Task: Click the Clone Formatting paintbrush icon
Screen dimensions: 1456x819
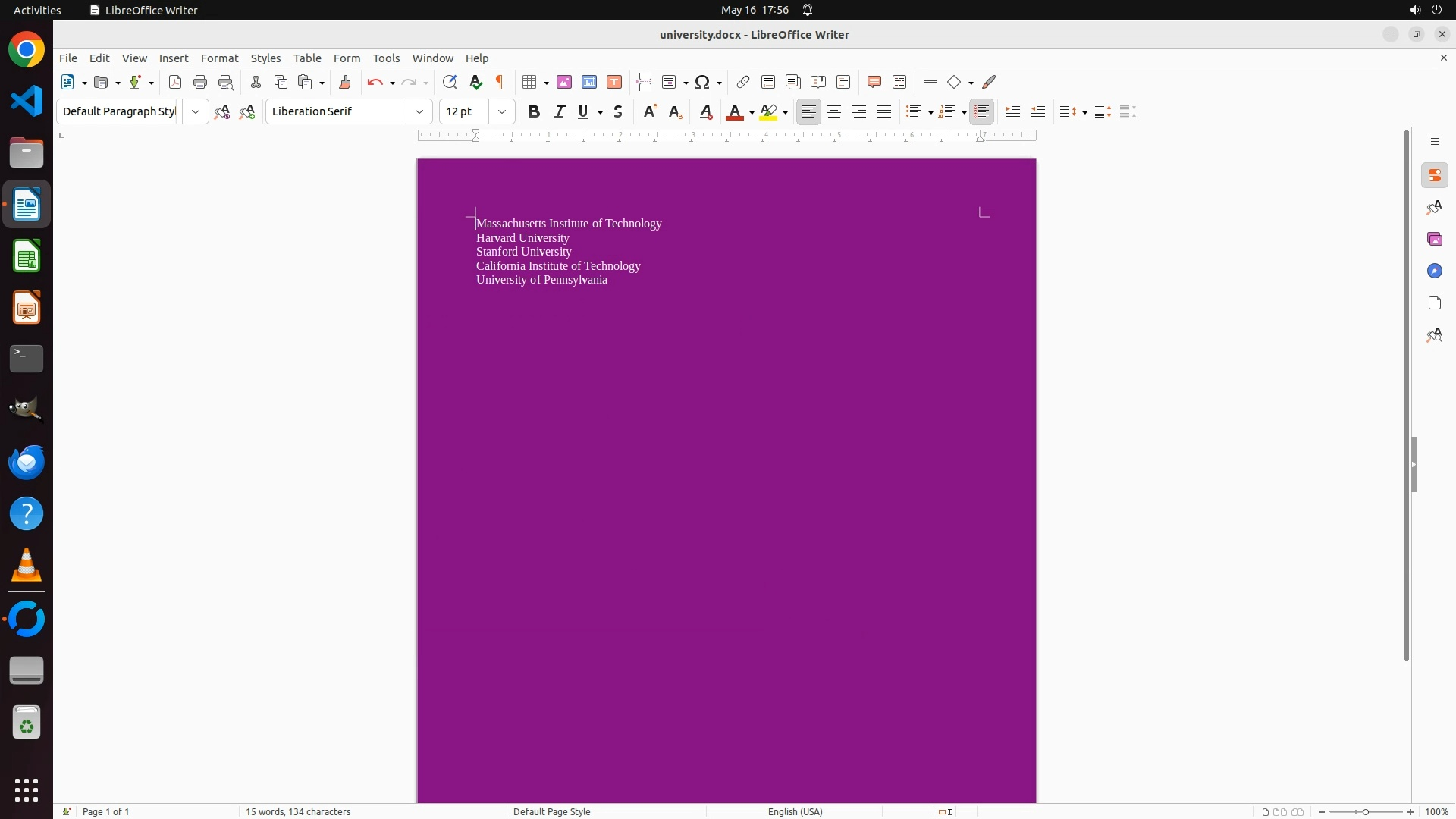Action: coord(345,83)
